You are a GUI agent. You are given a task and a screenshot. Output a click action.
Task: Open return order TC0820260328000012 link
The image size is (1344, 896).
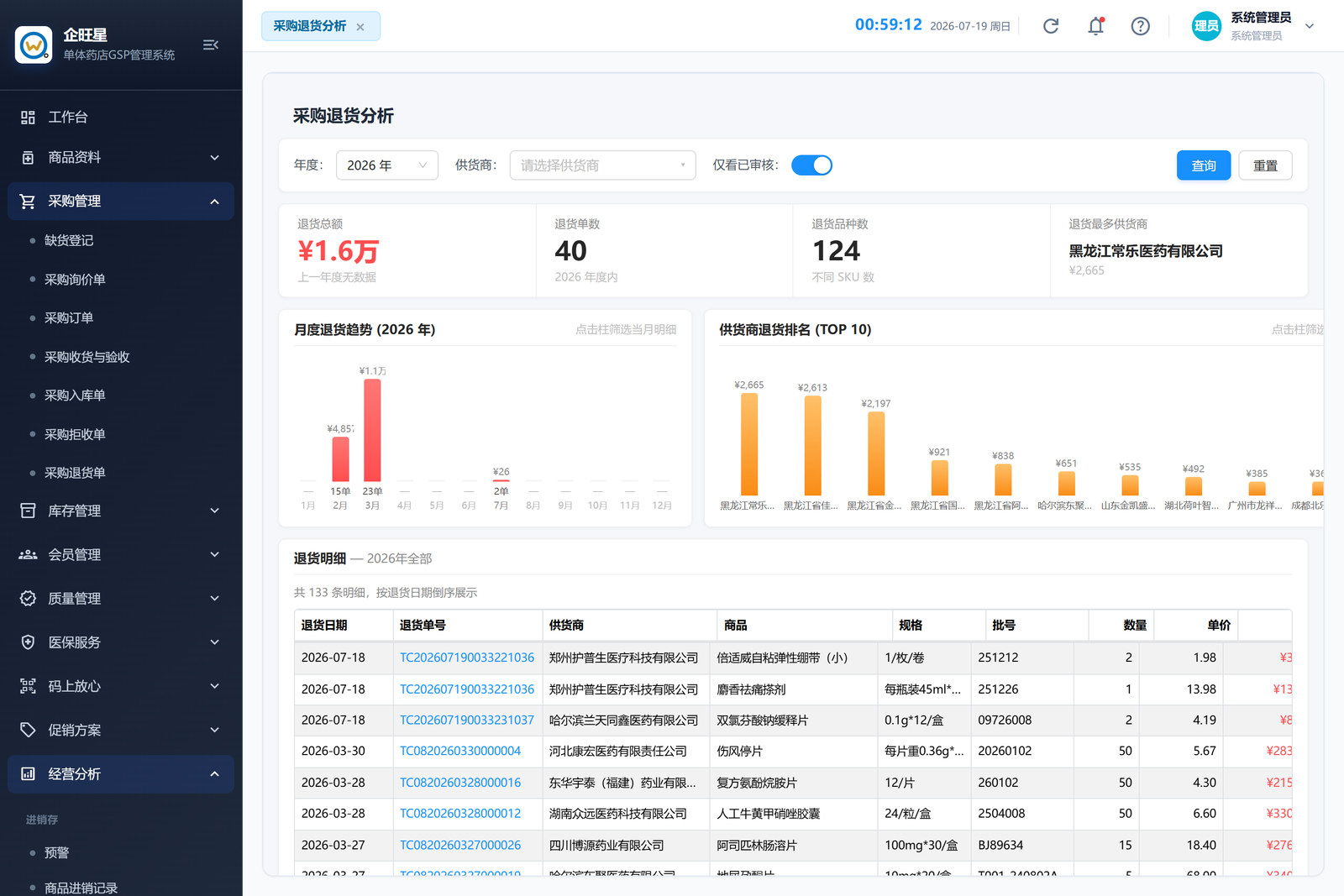pyautogui.click(x=460, y=814)
